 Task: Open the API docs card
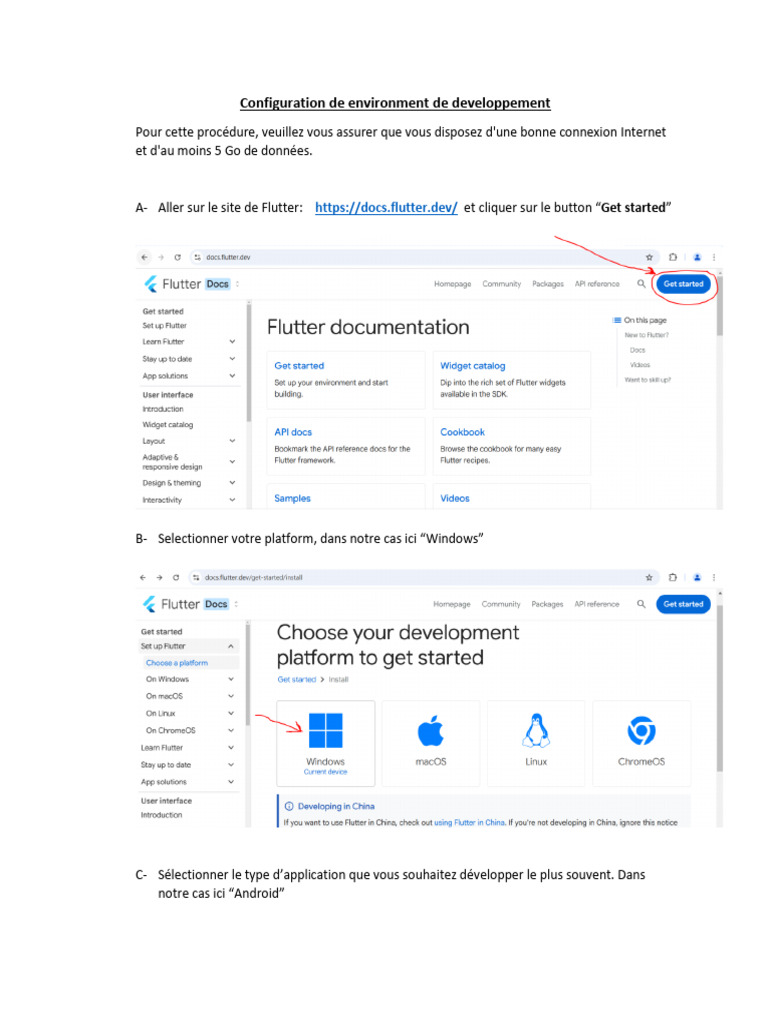click(345, 446)
